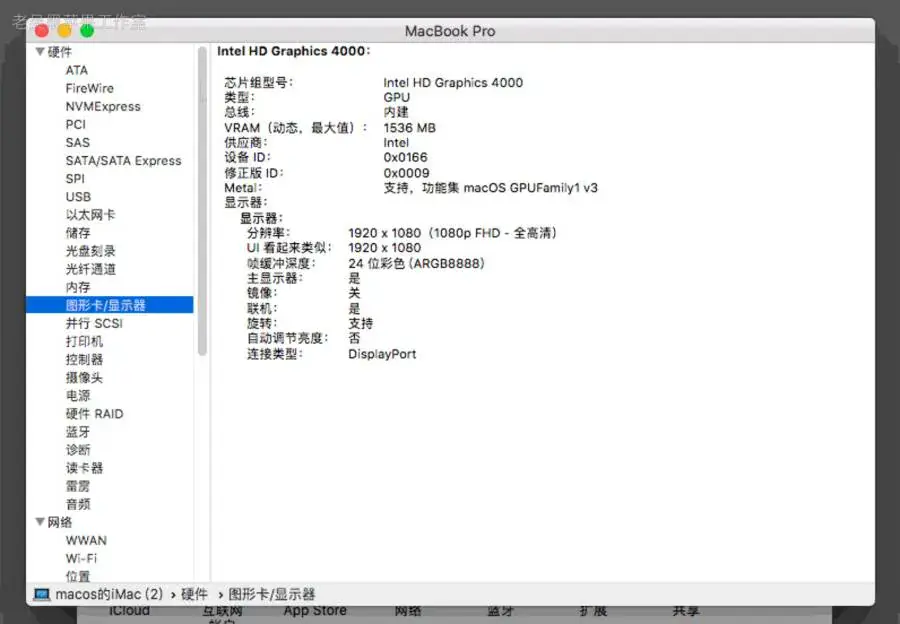Select 读卡器 in the sidebar
Screen dimensions: 900x624
pyautogui.click(x=84, y=468)
